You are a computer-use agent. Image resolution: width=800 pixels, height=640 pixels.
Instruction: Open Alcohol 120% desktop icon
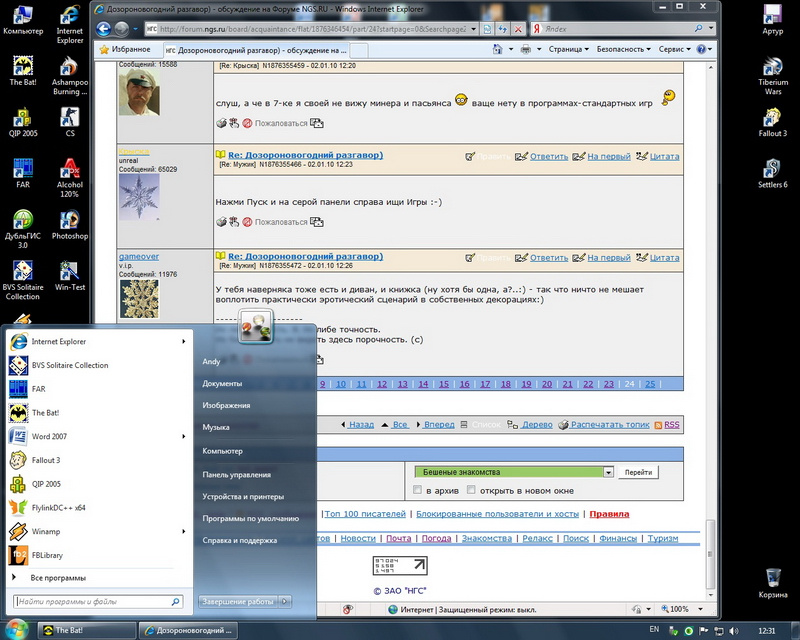[x=69, y=178]
